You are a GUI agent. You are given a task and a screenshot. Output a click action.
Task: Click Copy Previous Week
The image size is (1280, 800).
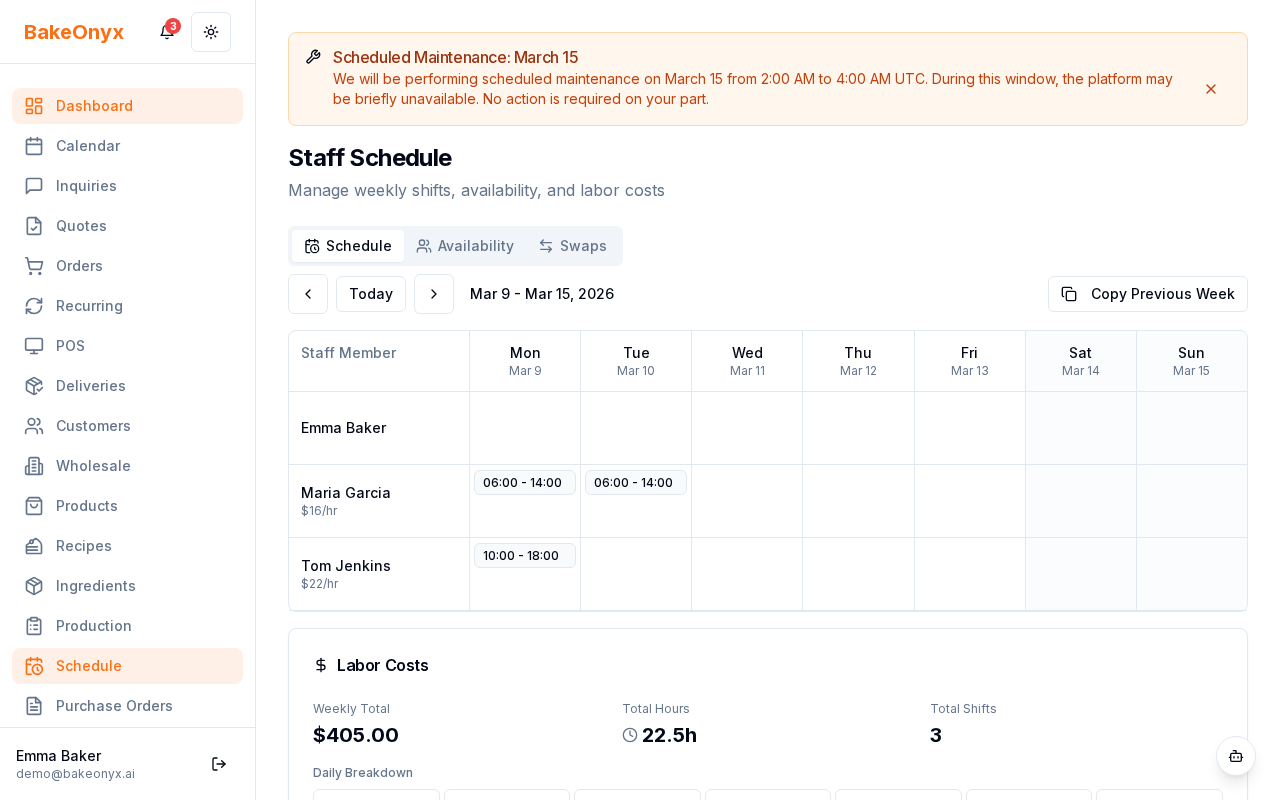click(x=1147, y=294)
